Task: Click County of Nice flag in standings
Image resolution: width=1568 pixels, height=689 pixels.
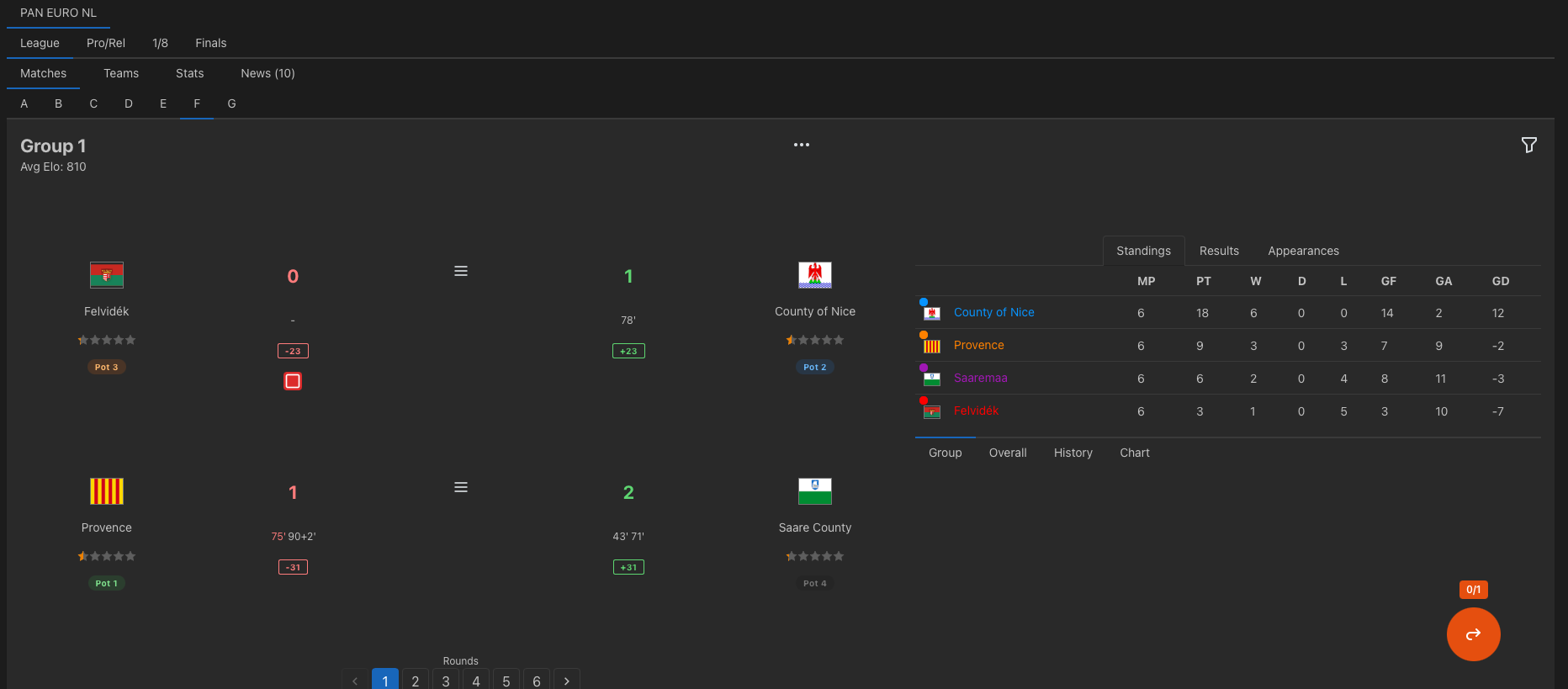Action: coord(932,313)
